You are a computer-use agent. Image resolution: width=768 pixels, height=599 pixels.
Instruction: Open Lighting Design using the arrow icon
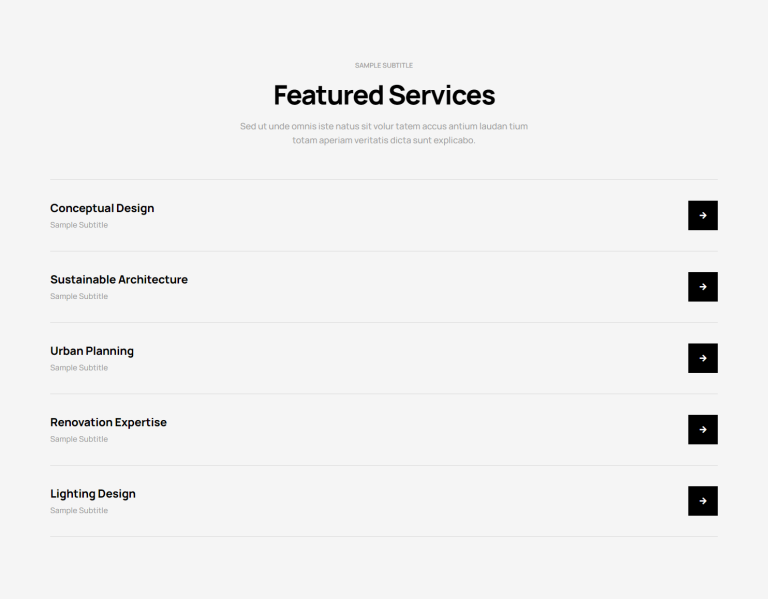703,501
